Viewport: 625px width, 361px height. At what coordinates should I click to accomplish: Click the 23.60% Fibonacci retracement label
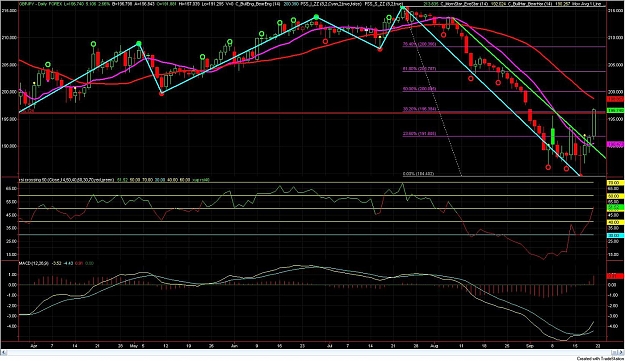[419, 134]
